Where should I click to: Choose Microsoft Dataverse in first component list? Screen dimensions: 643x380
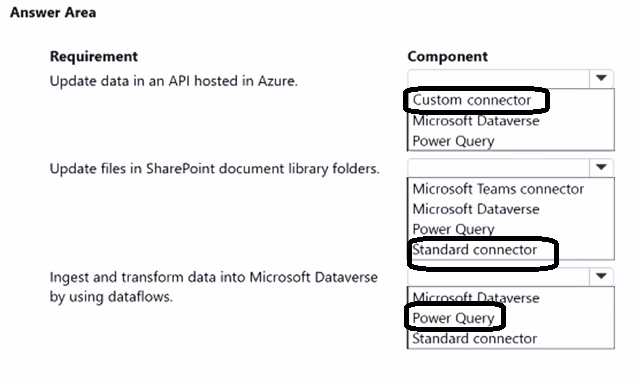coord(476,121)
